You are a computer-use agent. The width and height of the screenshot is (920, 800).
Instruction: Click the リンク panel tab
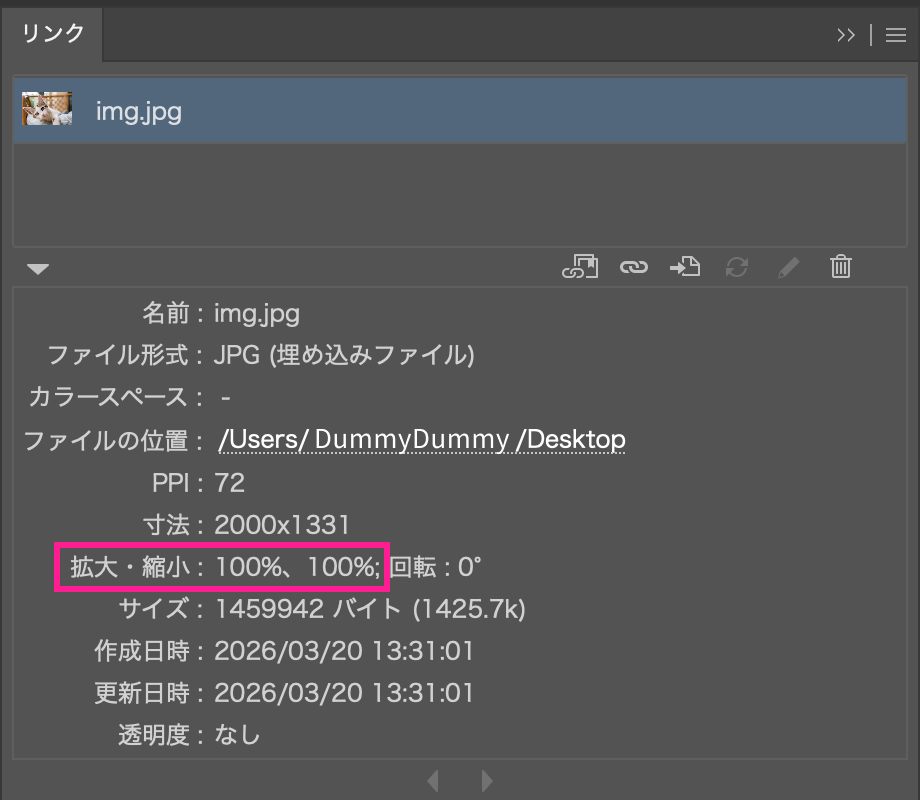[x=53, y=33]
